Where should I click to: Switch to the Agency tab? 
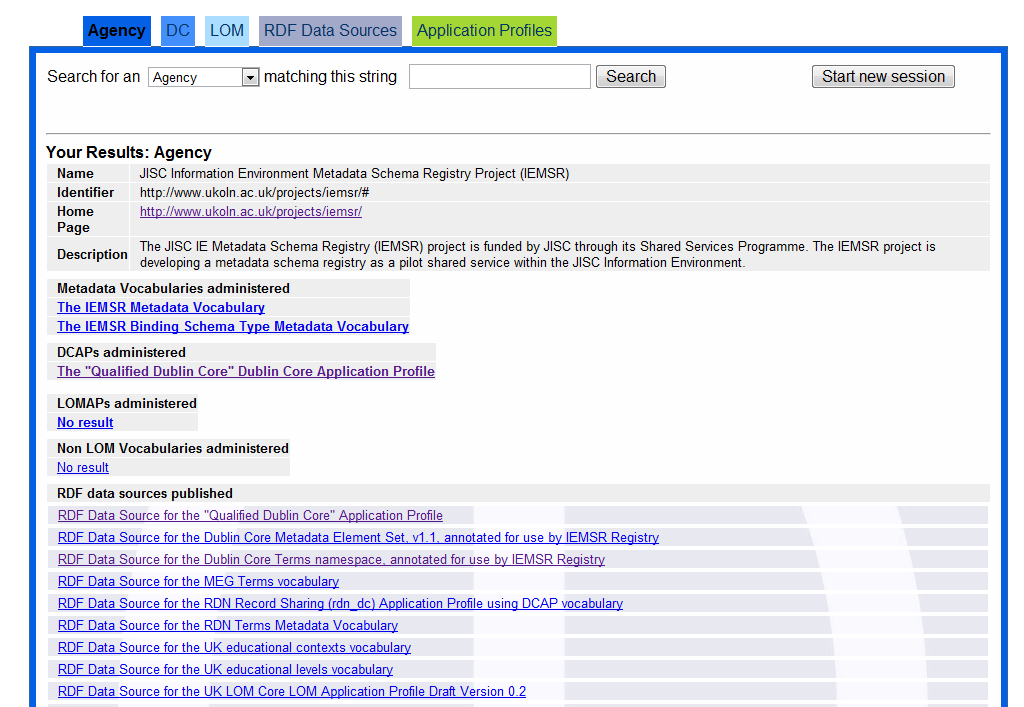pyautogui.click(x=117, y=31)
